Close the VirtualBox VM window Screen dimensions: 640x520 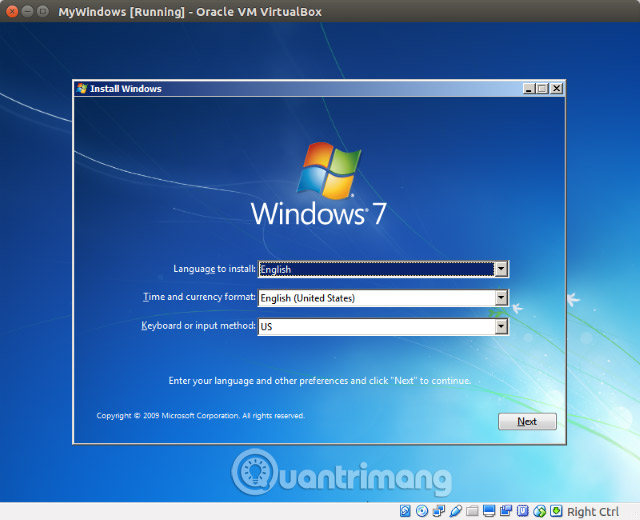12,11
